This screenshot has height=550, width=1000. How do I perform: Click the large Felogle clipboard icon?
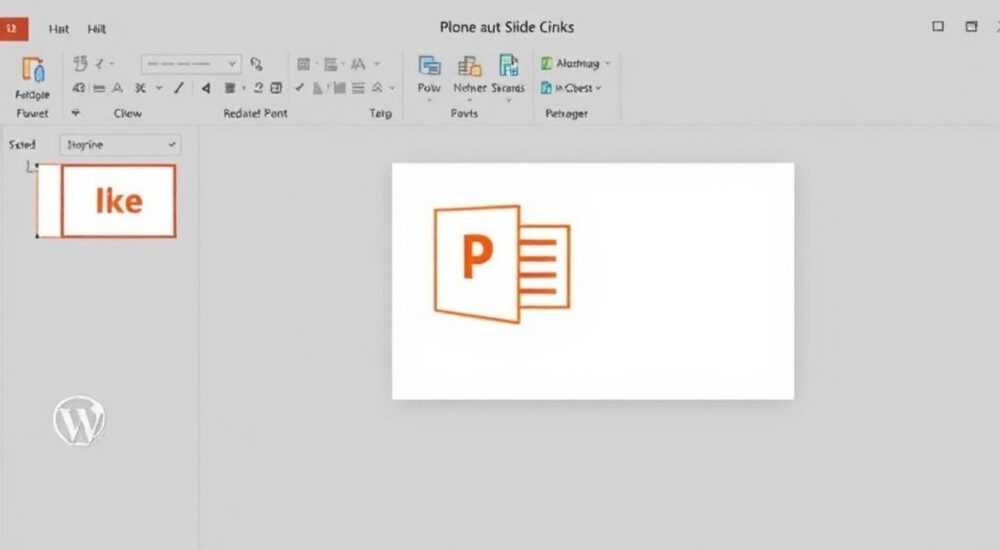click(x=33, y=70)
